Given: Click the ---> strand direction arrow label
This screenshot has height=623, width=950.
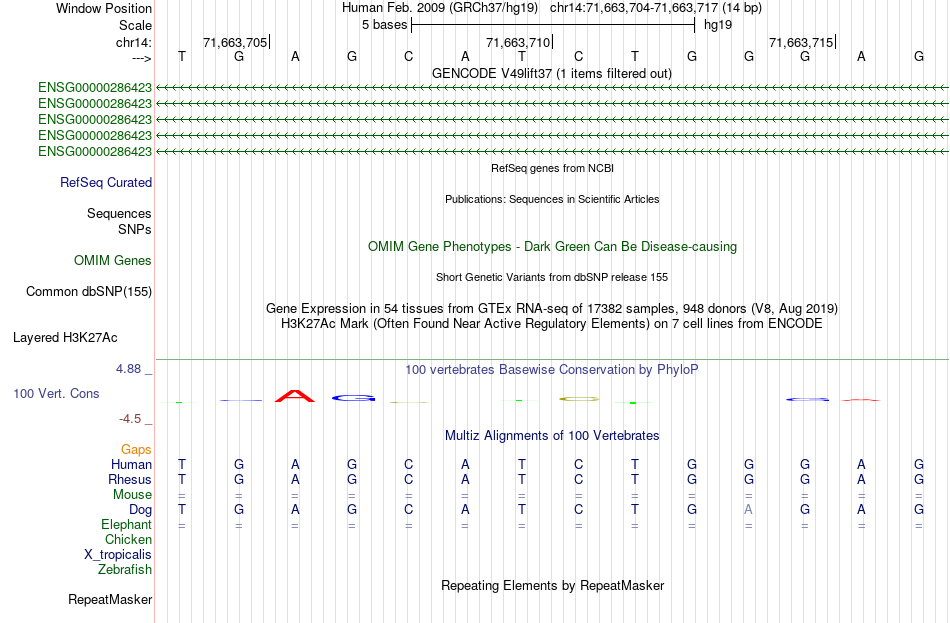Looking at the screenshot, I should [x=141, y=58].
